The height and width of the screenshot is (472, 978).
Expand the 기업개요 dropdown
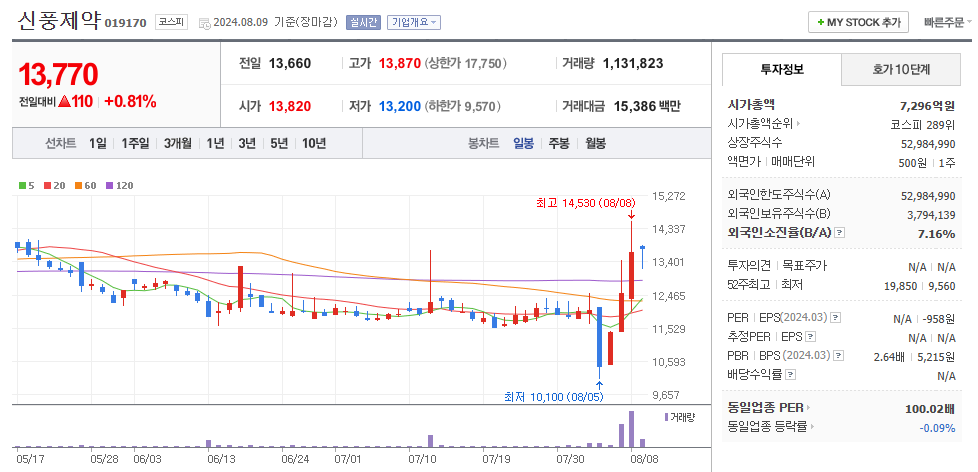[414, 22]
